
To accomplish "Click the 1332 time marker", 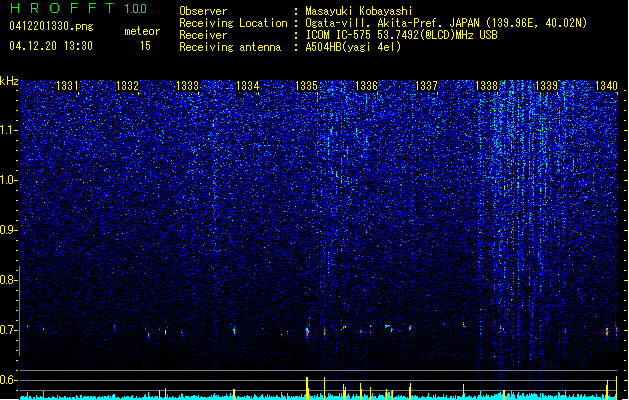I will 127,86.
